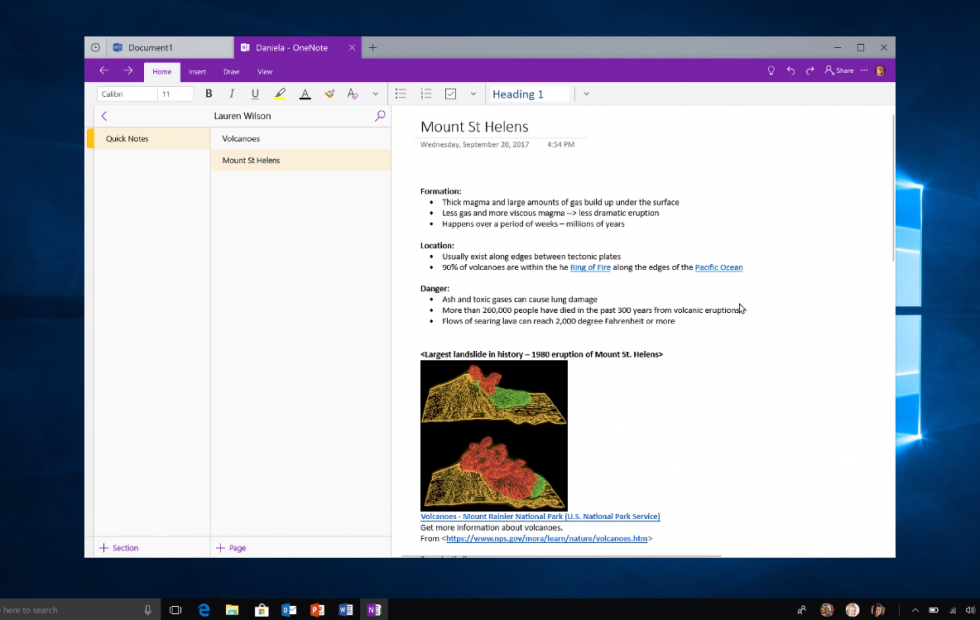Open Outlook from the taskbar
980x620 pixels.
pyautogui.click(x=289, y=610)
